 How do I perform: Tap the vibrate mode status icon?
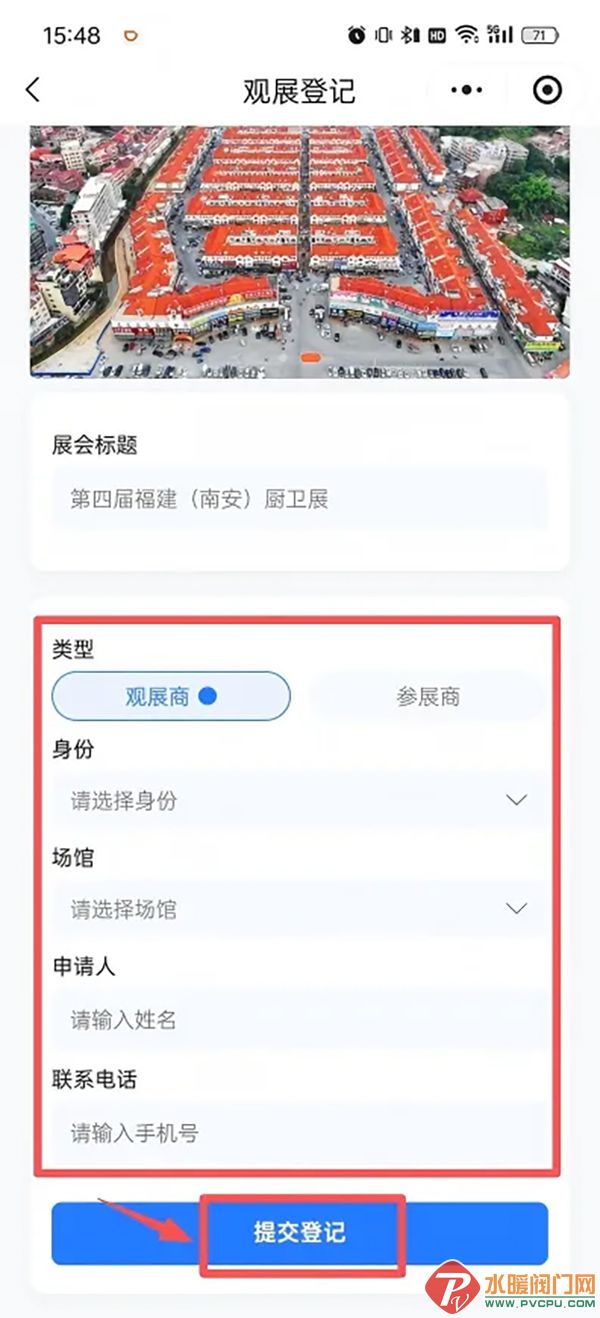tap(384, 35)
